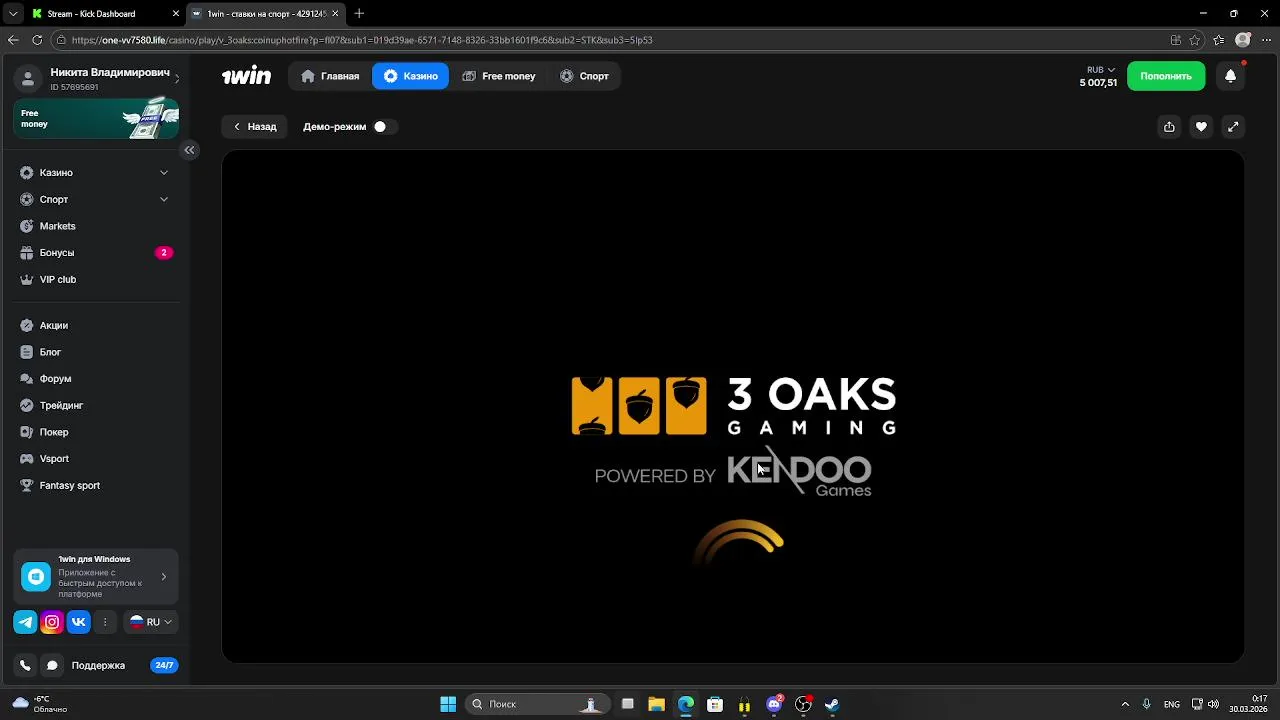Screen dimensions: 1280x720
Task: Select the Казино top tab
Action: click(410, 76)
